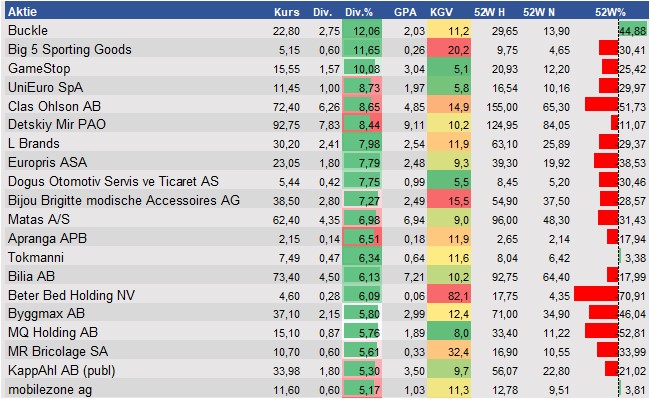Click the GPA column header
This screenshot has height=399, width=650.
coord(405,12)
